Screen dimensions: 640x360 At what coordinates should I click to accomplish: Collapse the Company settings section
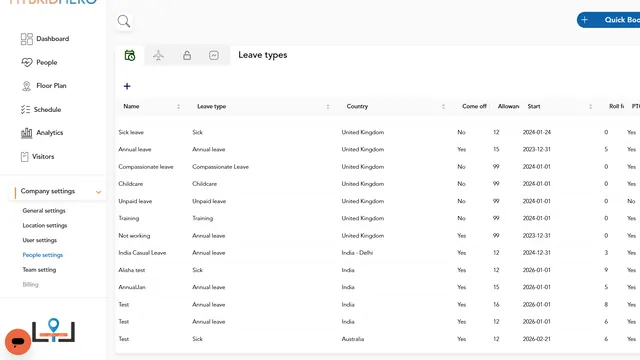[98, 192]
